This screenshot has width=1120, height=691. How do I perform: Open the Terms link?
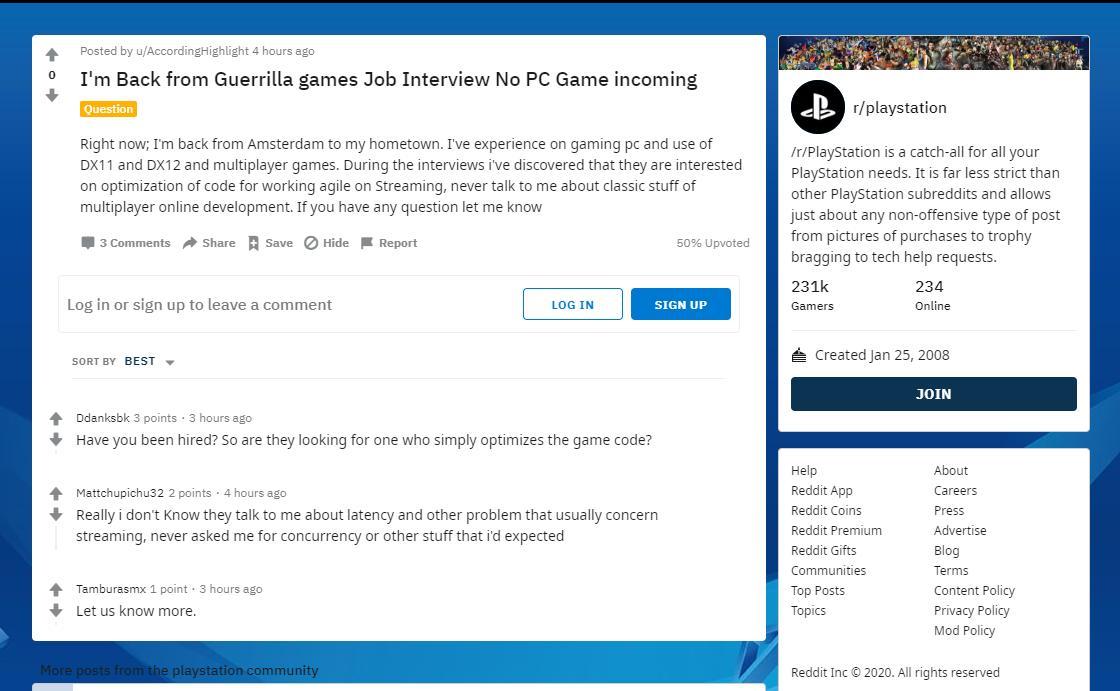click(x=951, y=571)
